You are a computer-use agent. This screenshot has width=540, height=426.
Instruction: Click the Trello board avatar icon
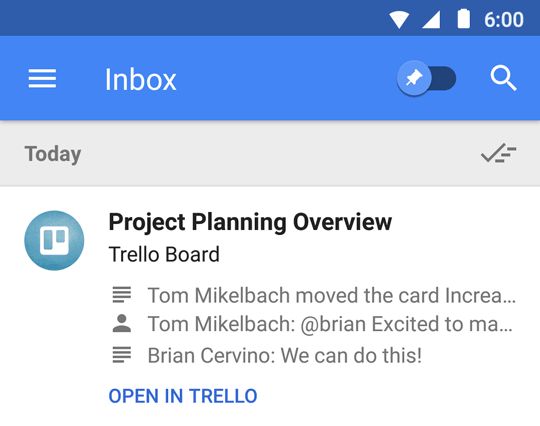coord(54,240)
